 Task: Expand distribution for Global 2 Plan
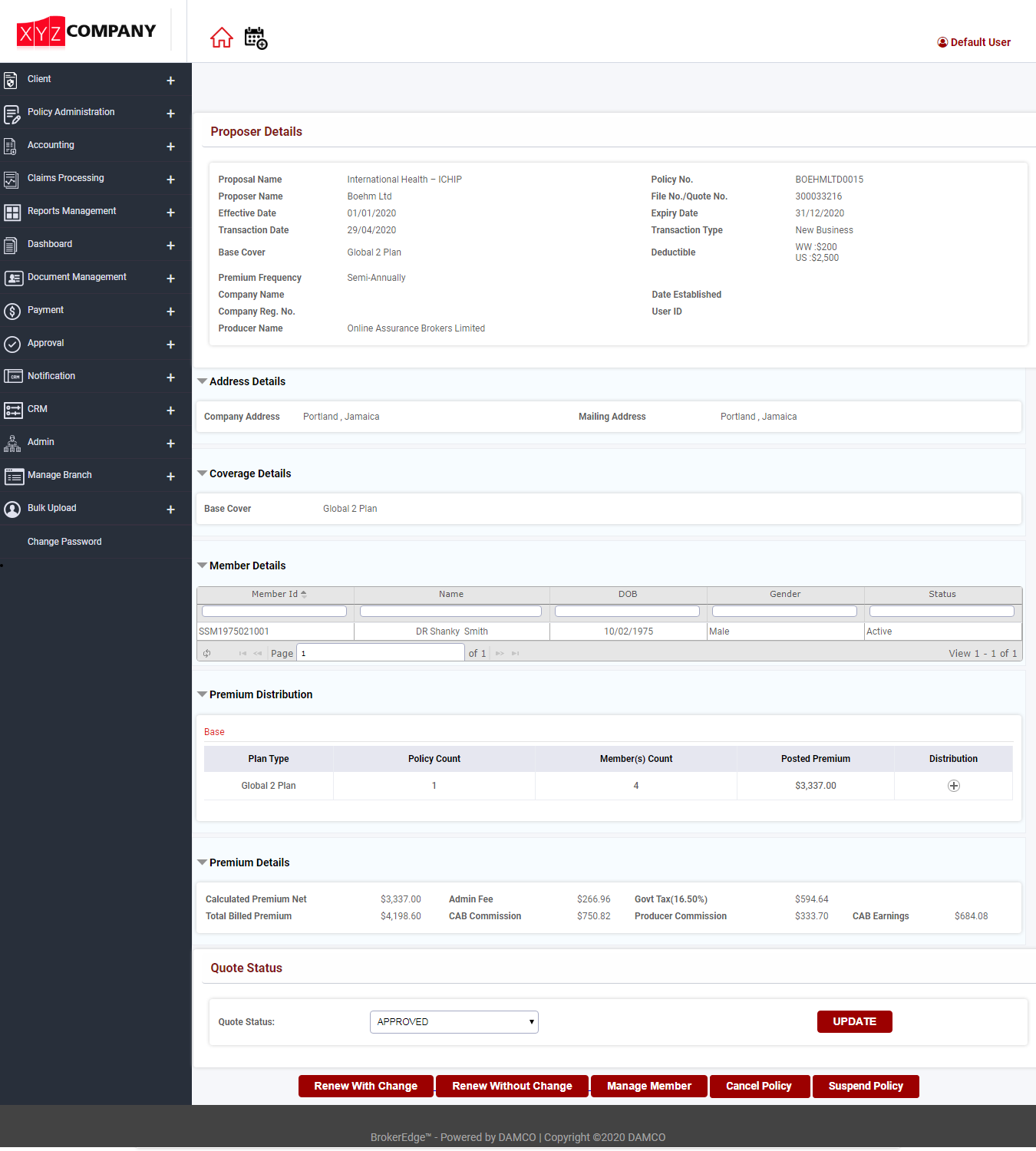pos(954,786)
